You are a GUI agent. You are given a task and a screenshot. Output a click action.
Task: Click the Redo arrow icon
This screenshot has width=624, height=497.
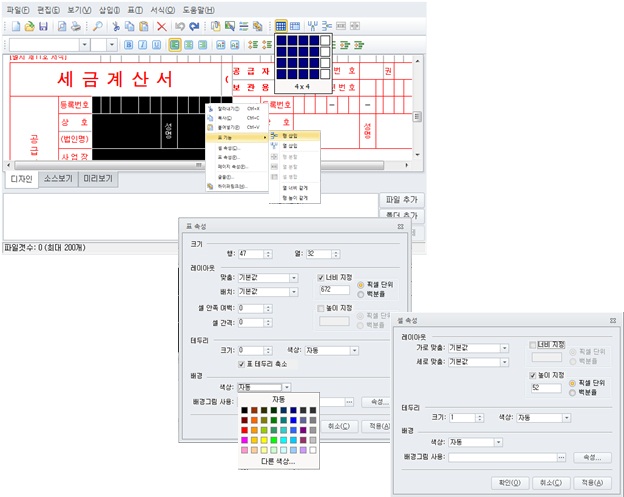pyautogui.click(x=194, y=26)
